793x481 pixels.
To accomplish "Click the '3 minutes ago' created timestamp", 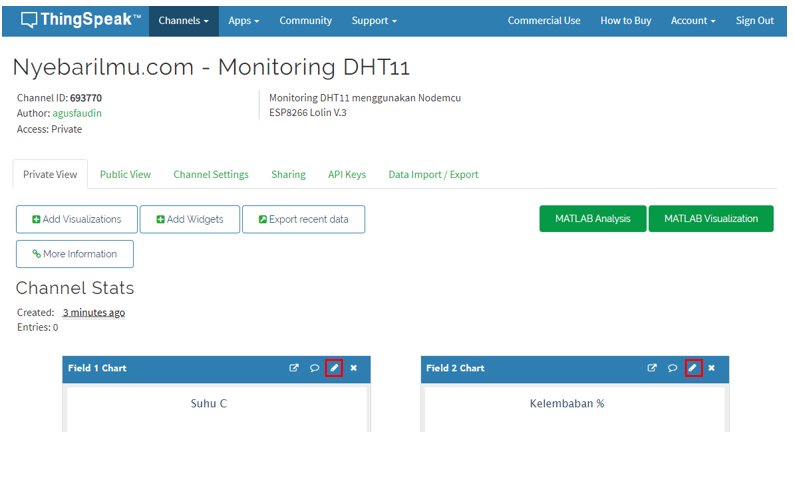I will pos(94,313).
